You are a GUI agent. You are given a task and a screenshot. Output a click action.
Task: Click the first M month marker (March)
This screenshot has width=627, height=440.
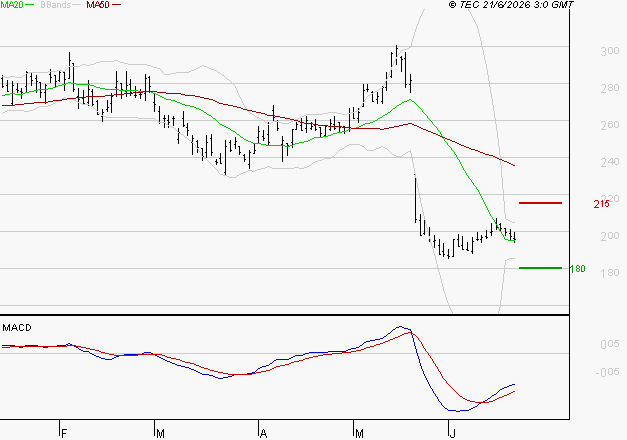click(x=160, y=434)
